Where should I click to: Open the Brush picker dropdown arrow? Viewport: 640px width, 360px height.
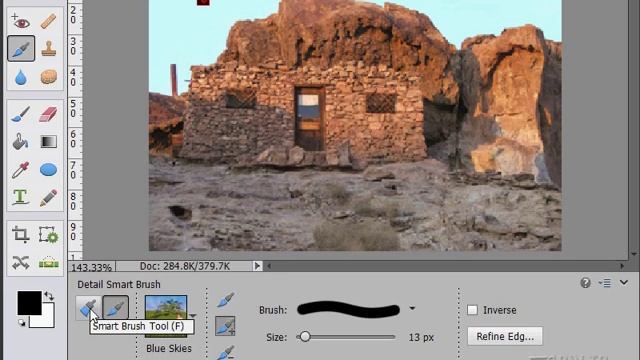coord(412,309)
